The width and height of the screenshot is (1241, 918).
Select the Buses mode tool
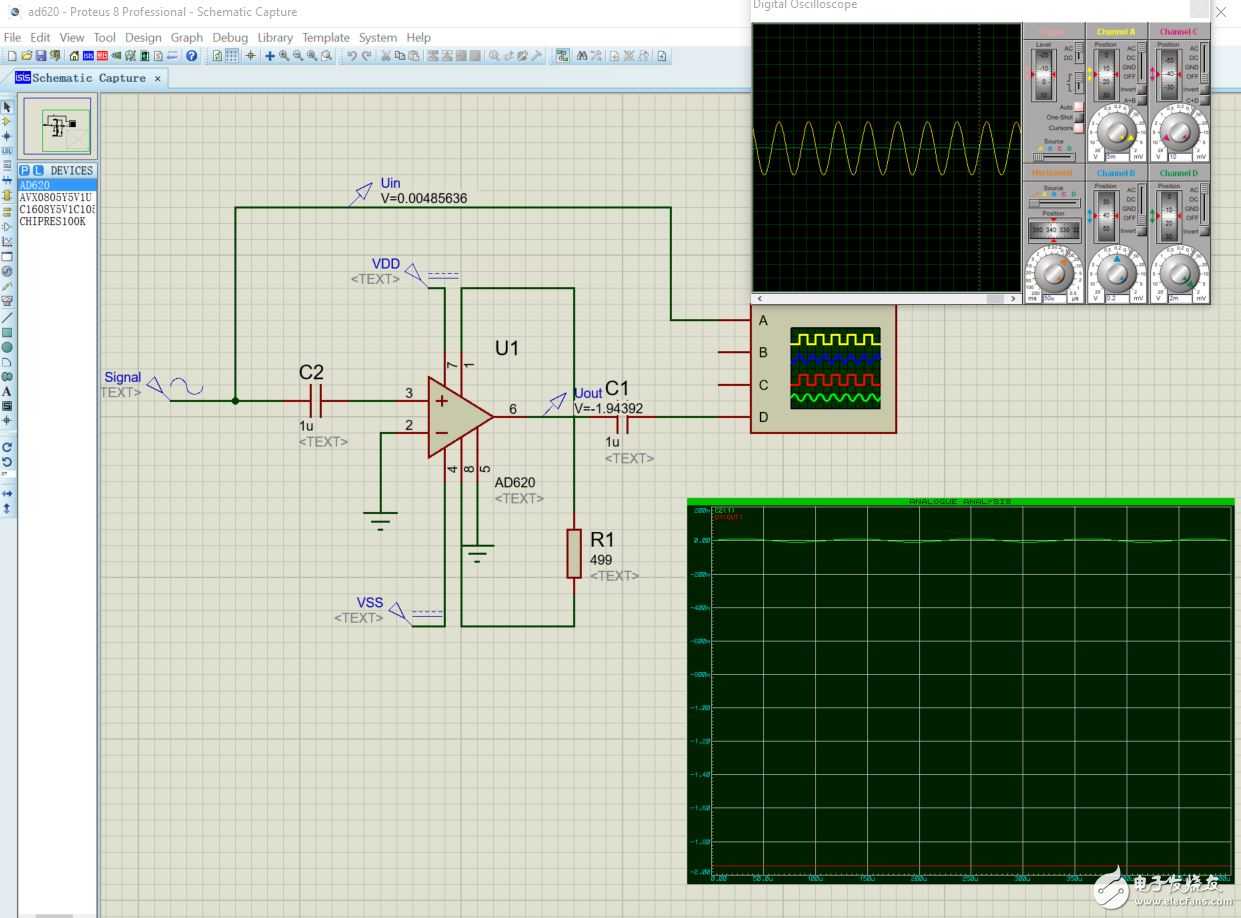click(x=9, y=180)
